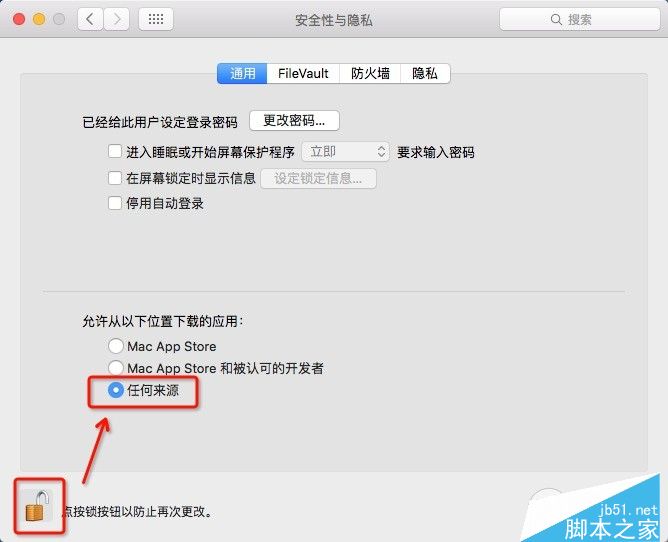Switch to the 隐私 tab

425,73
